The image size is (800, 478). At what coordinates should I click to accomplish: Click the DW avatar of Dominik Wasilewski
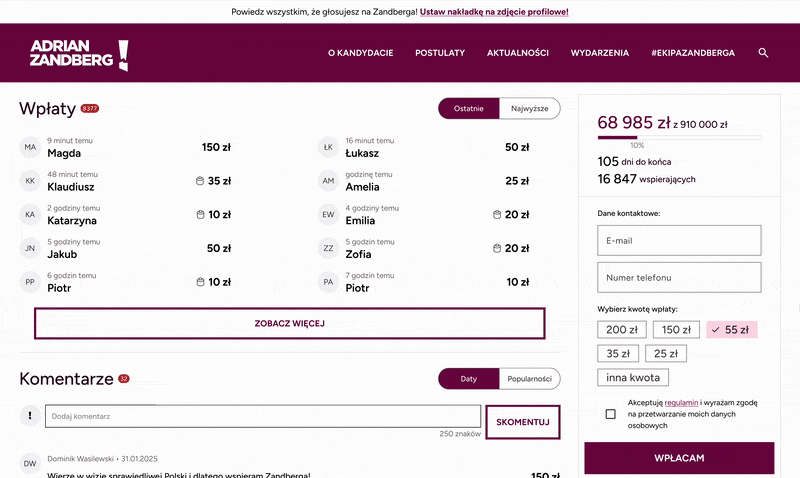30,464
